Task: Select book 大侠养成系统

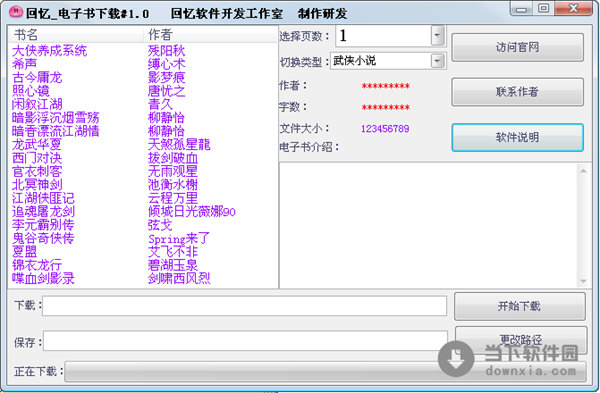Action: click(49, 51)
